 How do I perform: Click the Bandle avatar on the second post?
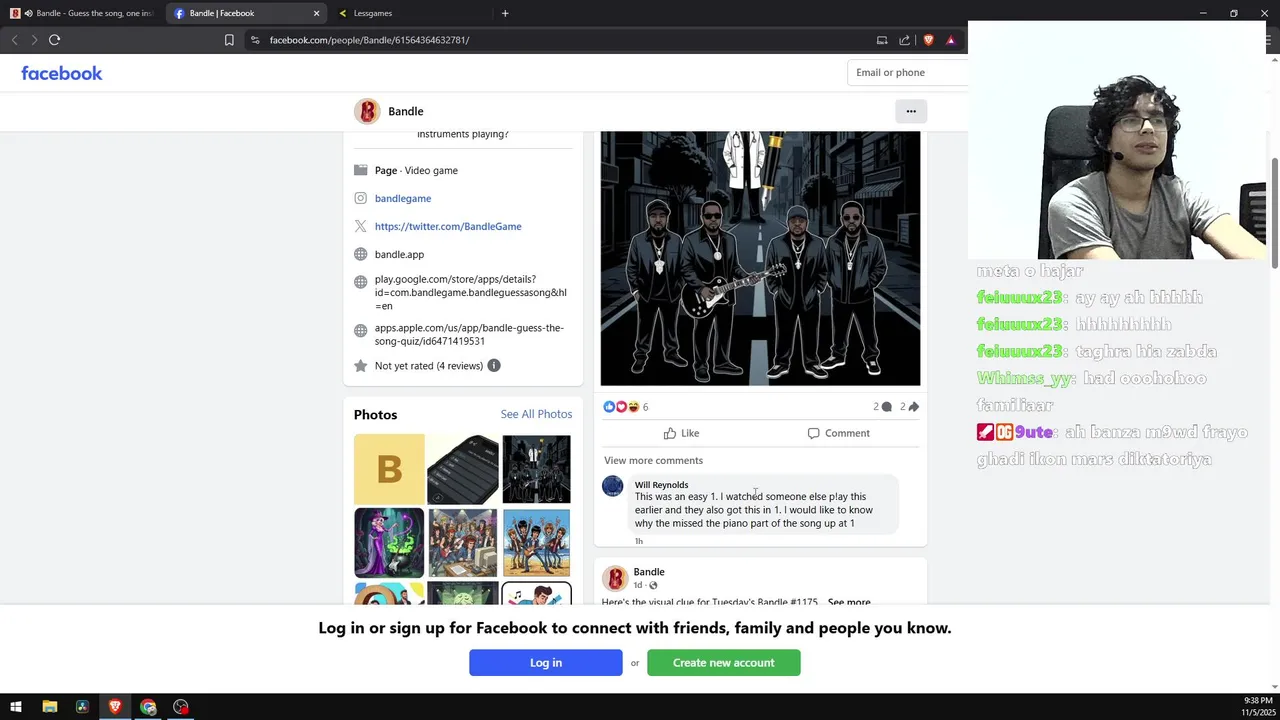click(x=615, y=578)
